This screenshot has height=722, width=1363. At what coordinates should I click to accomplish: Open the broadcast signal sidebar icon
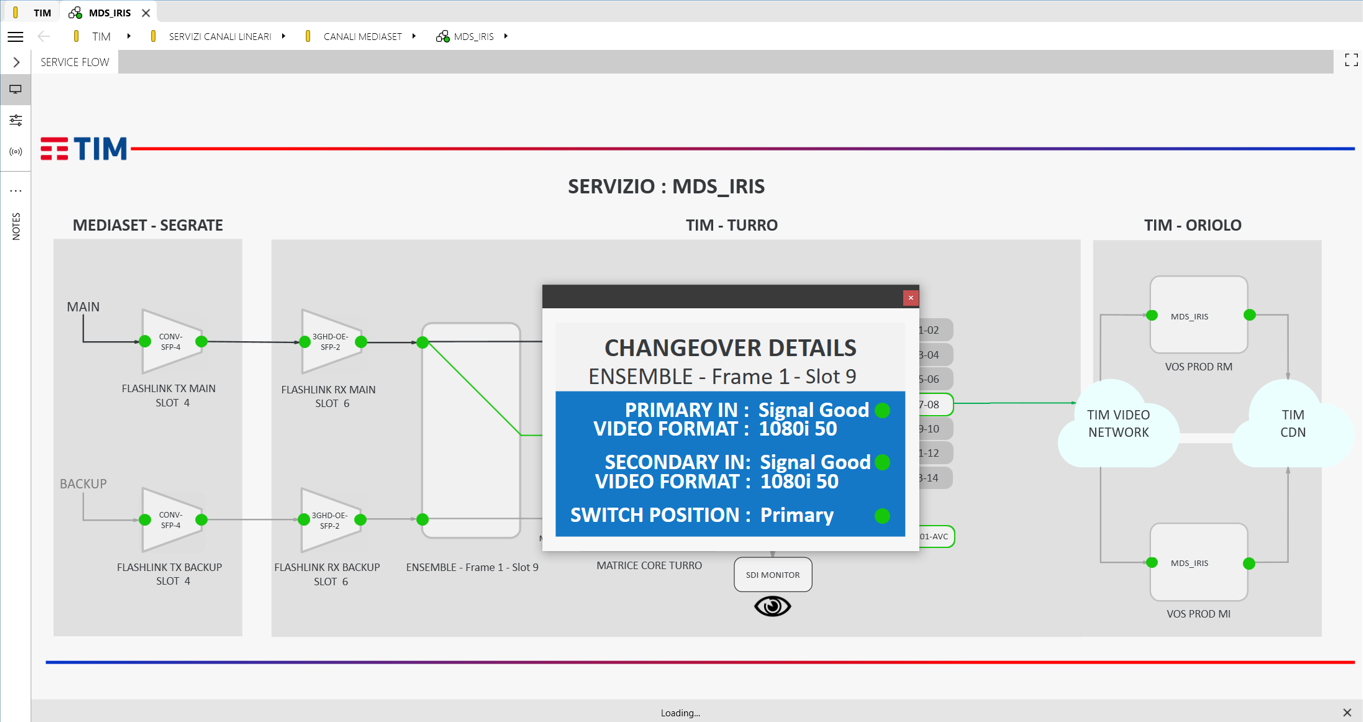[16, 152]
